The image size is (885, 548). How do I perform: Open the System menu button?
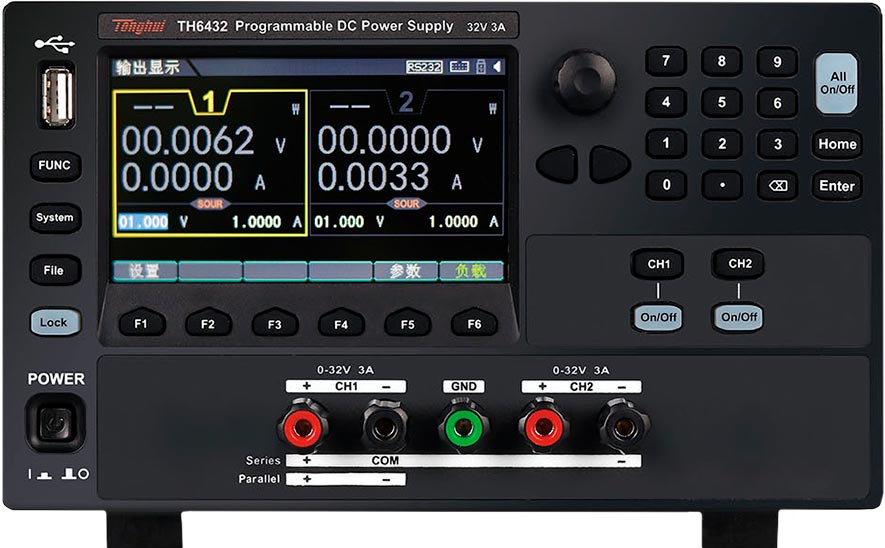coord(55,218)
